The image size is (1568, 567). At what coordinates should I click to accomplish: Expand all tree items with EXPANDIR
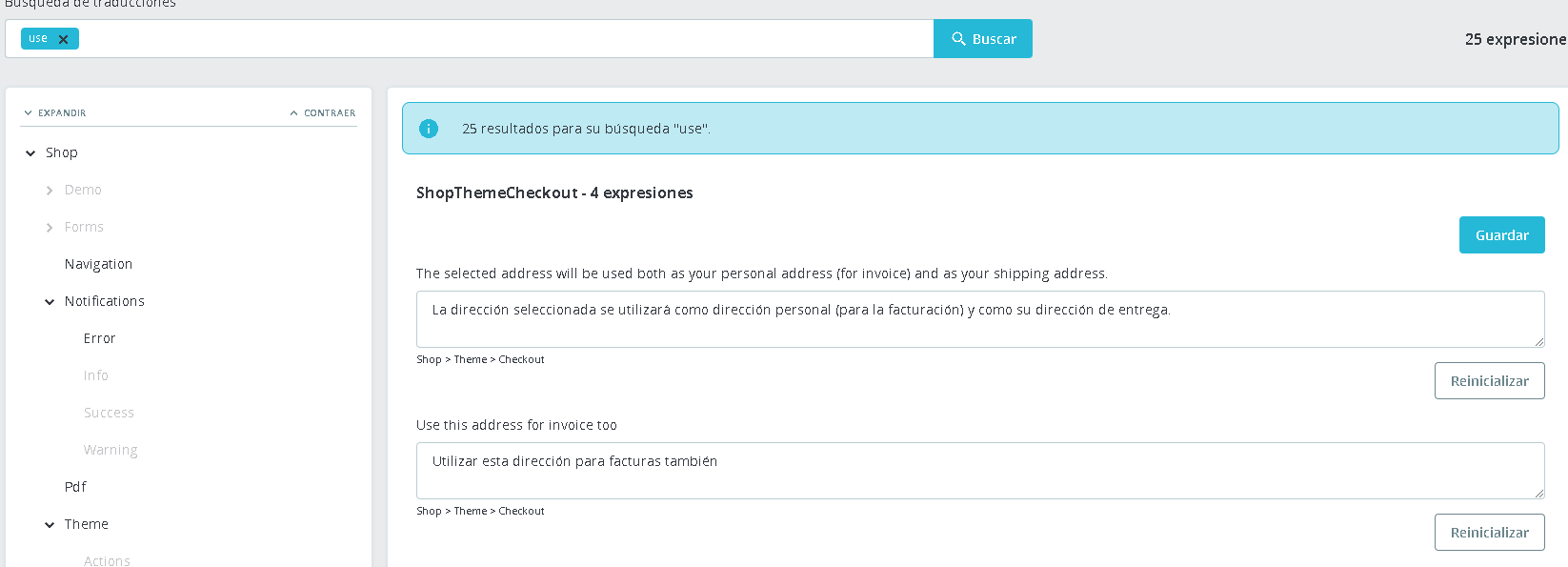pyautogui.click(x=55, y=112)
